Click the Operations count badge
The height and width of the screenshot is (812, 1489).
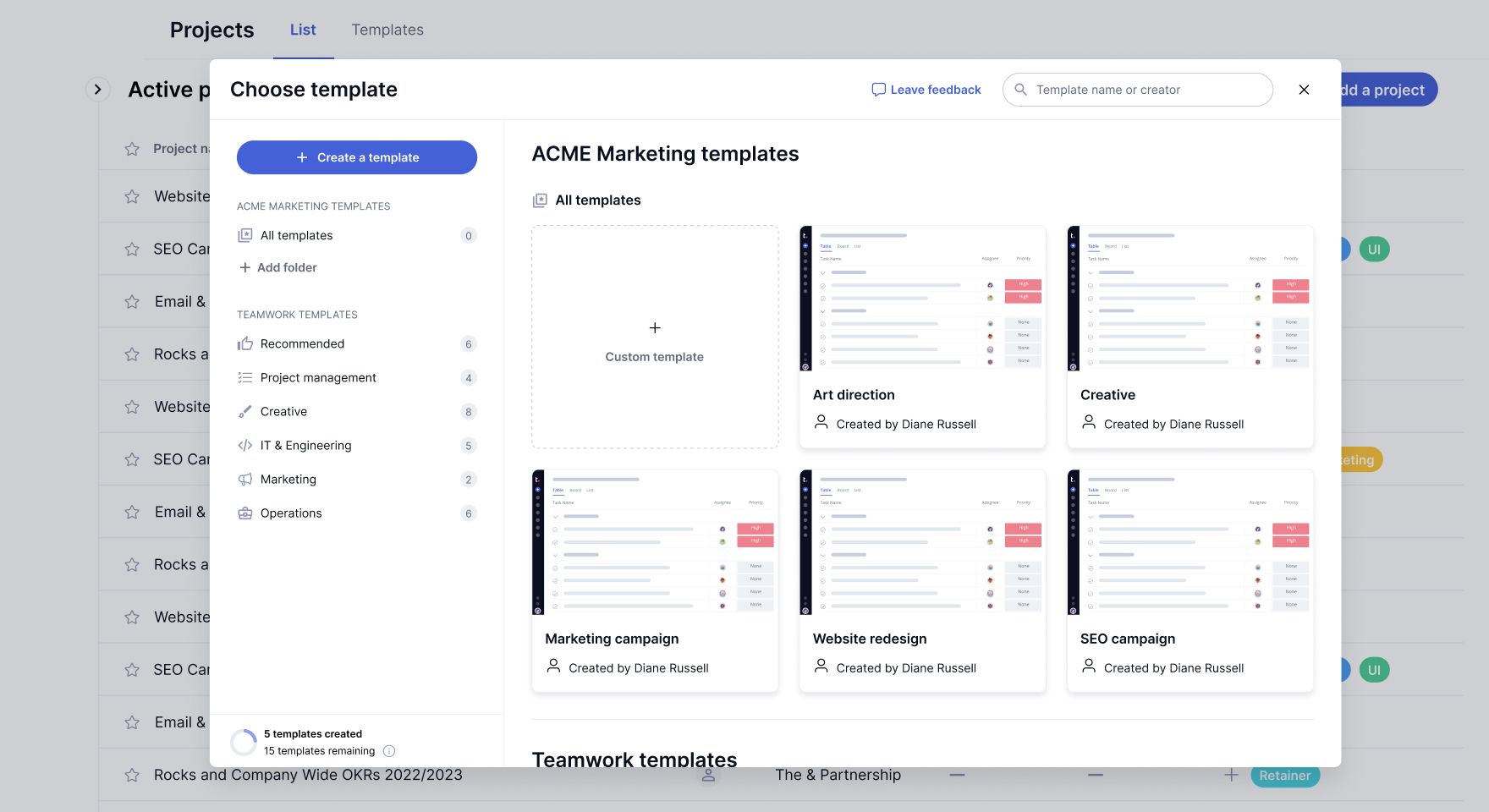(x=469, y=513)
